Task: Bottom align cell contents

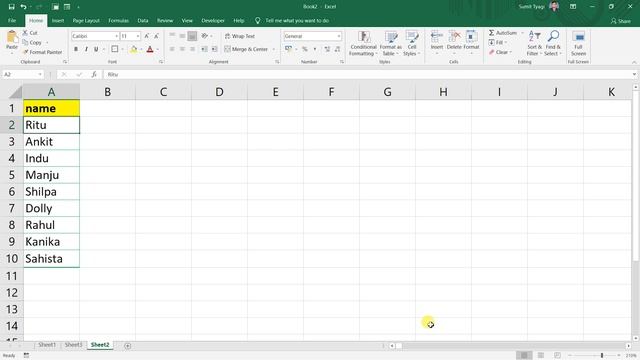Action: point(192,36)
